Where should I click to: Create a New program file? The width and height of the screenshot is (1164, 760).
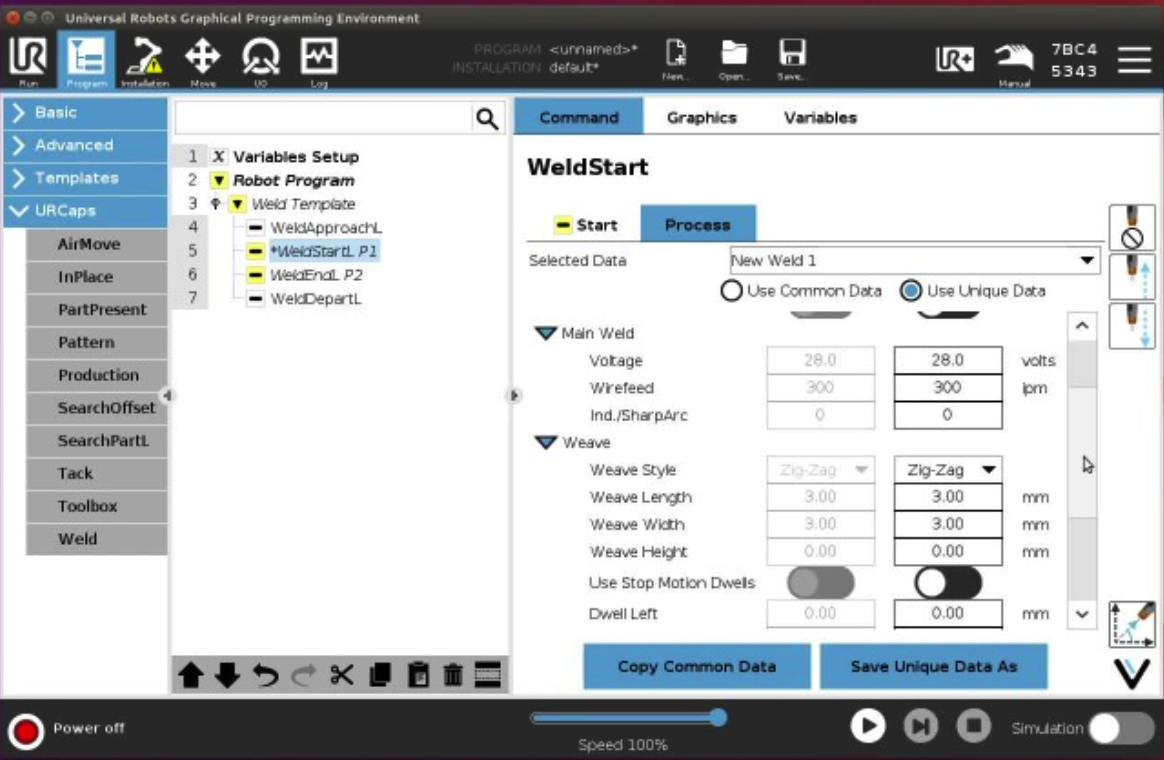point(676,59)
